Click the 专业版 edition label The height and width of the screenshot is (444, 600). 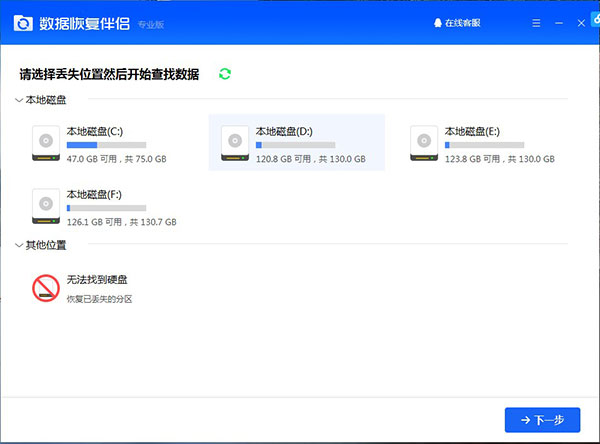tap(151, 25)
